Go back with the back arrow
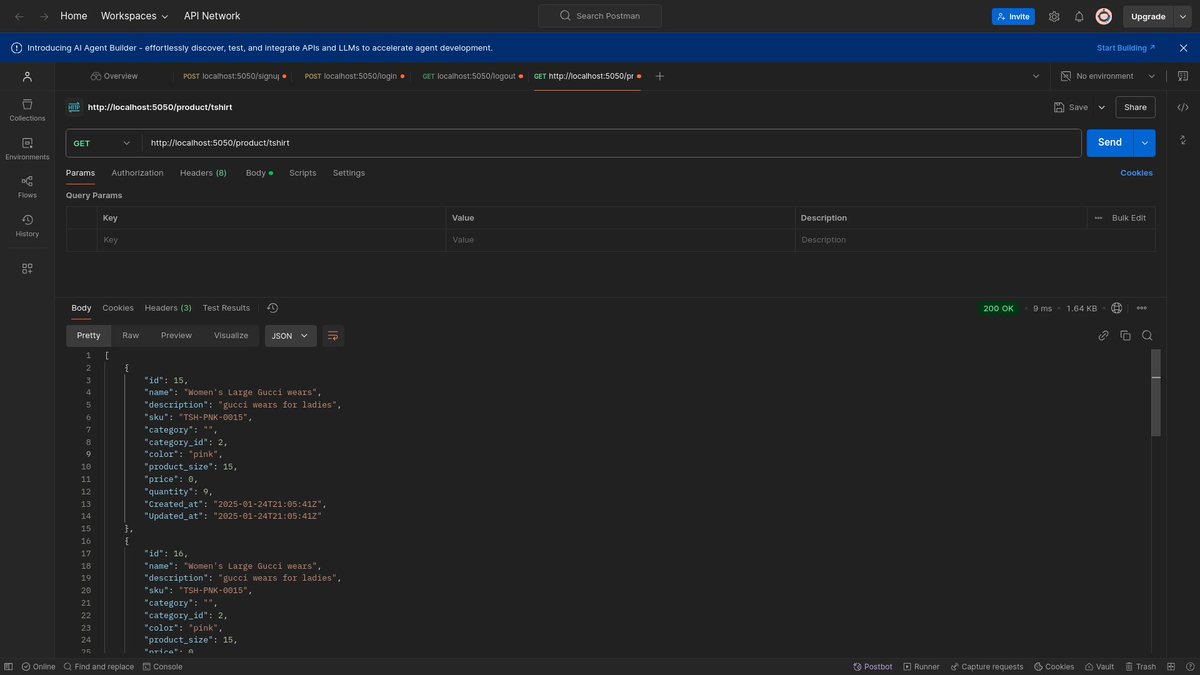The image size is (1200, 675). click(19, 16)
